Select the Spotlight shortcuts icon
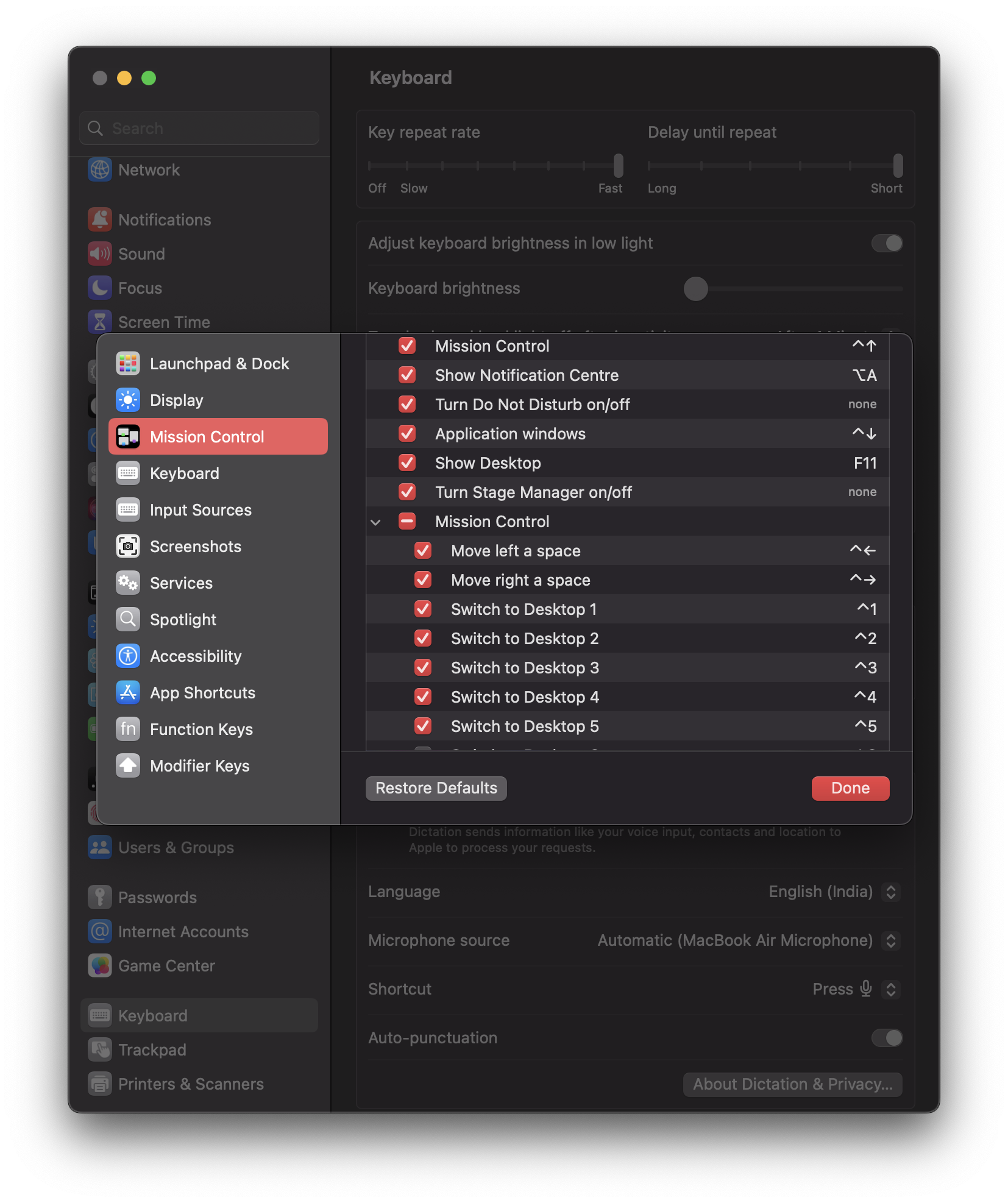The width and height of the screenshot is (1008, 1203). point(128,619)
